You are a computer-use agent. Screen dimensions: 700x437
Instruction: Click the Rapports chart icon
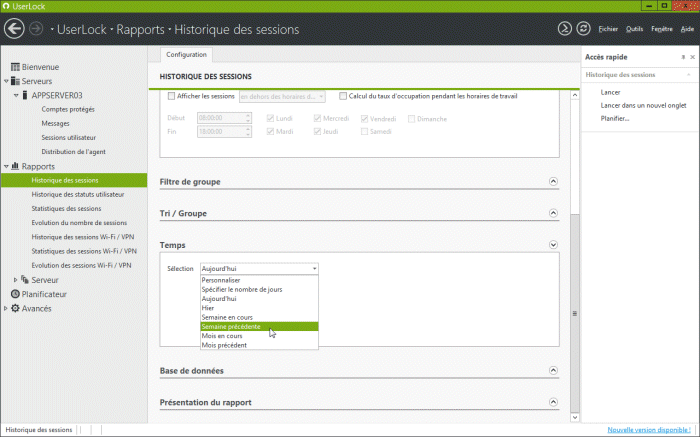click(15, 166)
